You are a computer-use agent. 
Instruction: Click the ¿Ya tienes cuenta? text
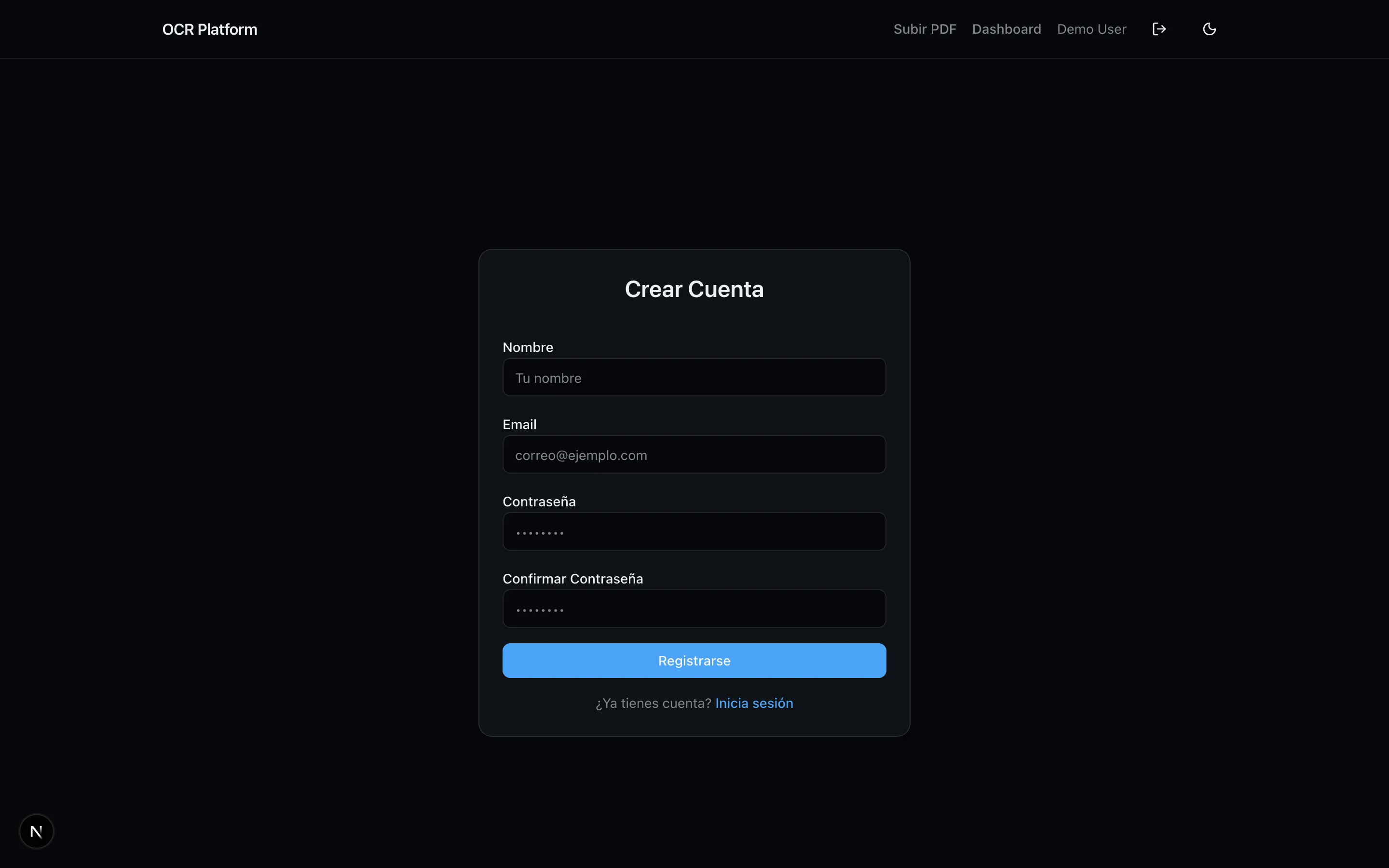click(653, 703)
